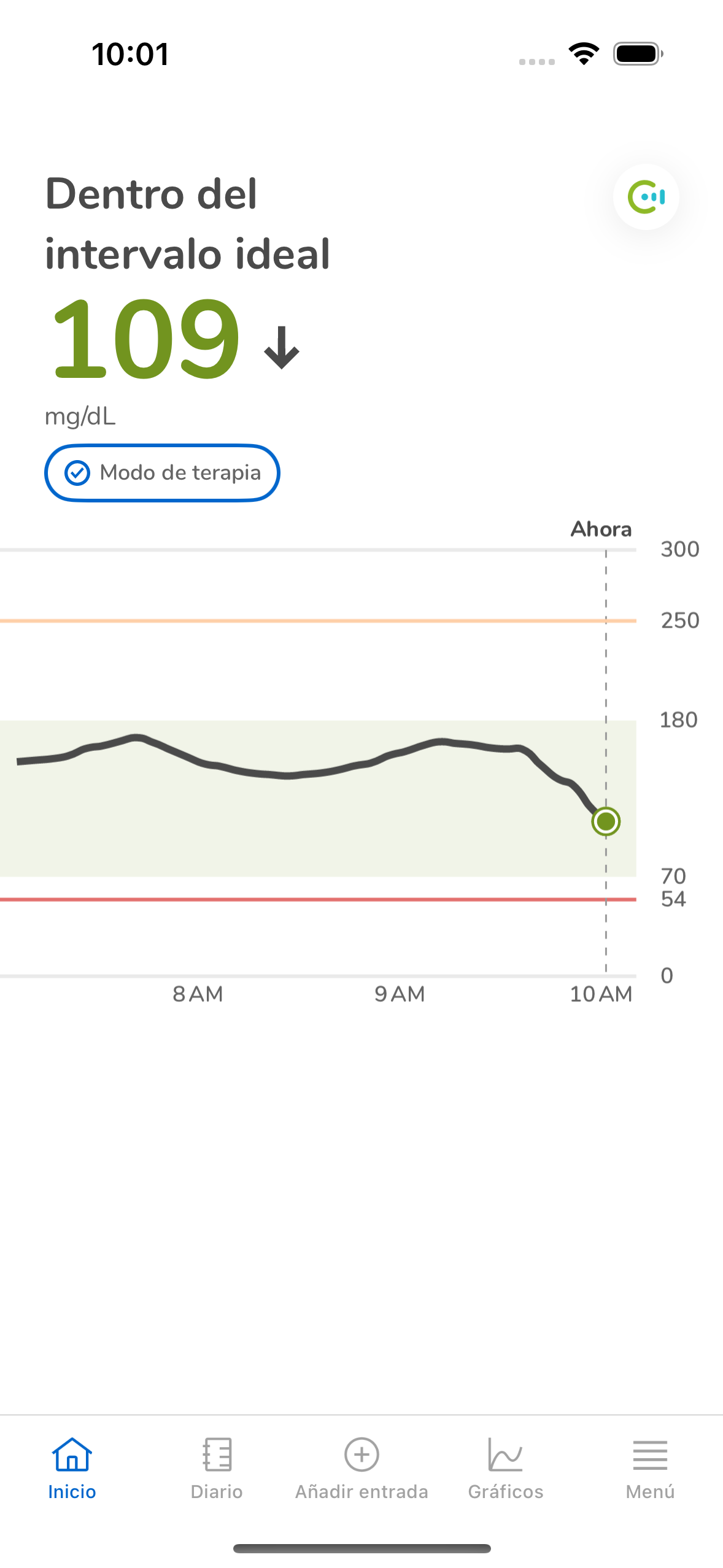
Task: Tap the green sensor status icon
Action: tap(646, 197)
